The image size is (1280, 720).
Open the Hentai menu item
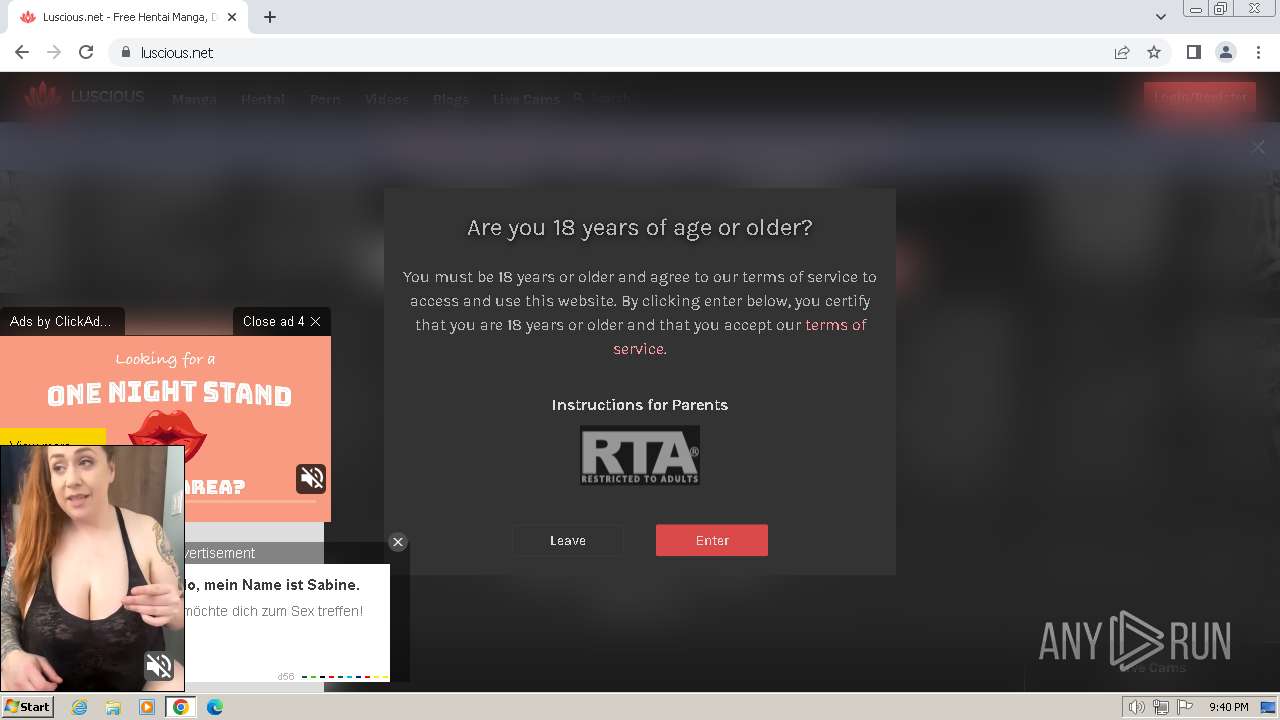pos(263,99)
